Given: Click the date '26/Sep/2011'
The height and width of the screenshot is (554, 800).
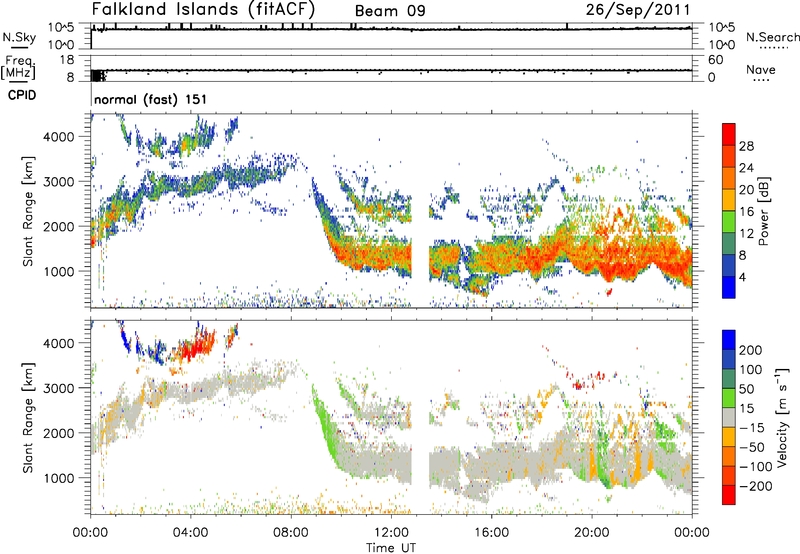Looking at the screenshot, I should point(638,9).
